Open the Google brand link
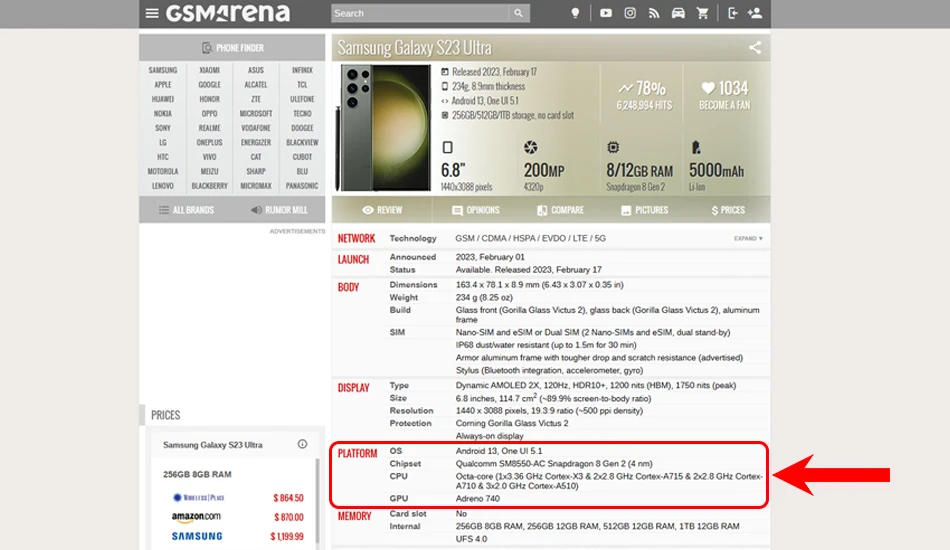Image resolution: width=950 pixels, height=550 pixels. click(x=209, y=85)
